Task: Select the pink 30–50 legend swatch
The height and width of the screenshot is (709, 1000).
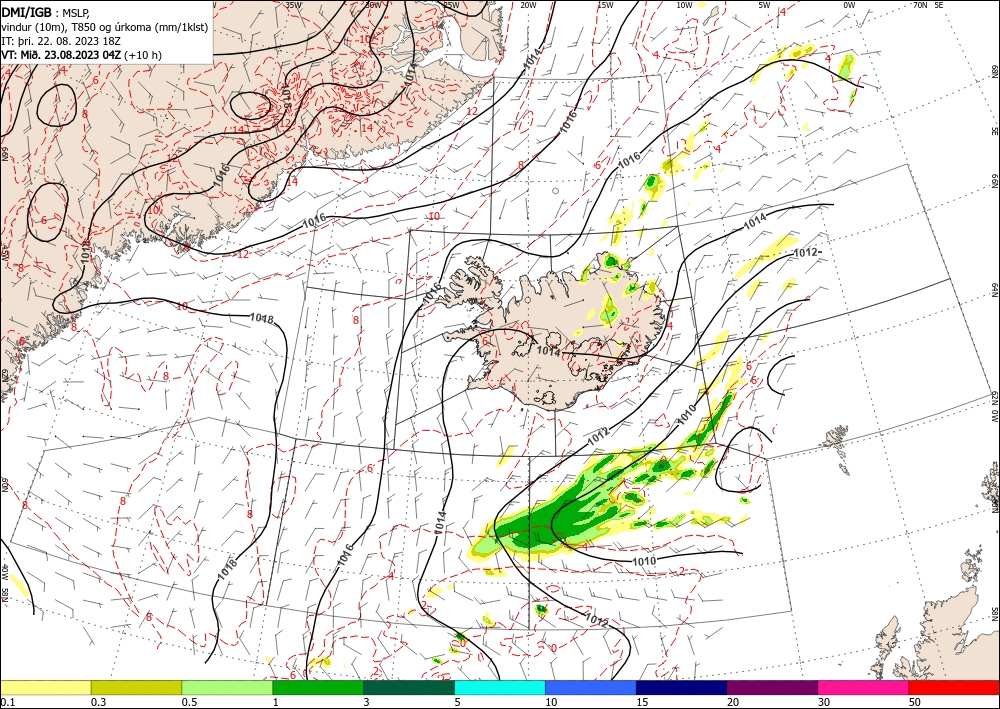Action: (864, 687)
